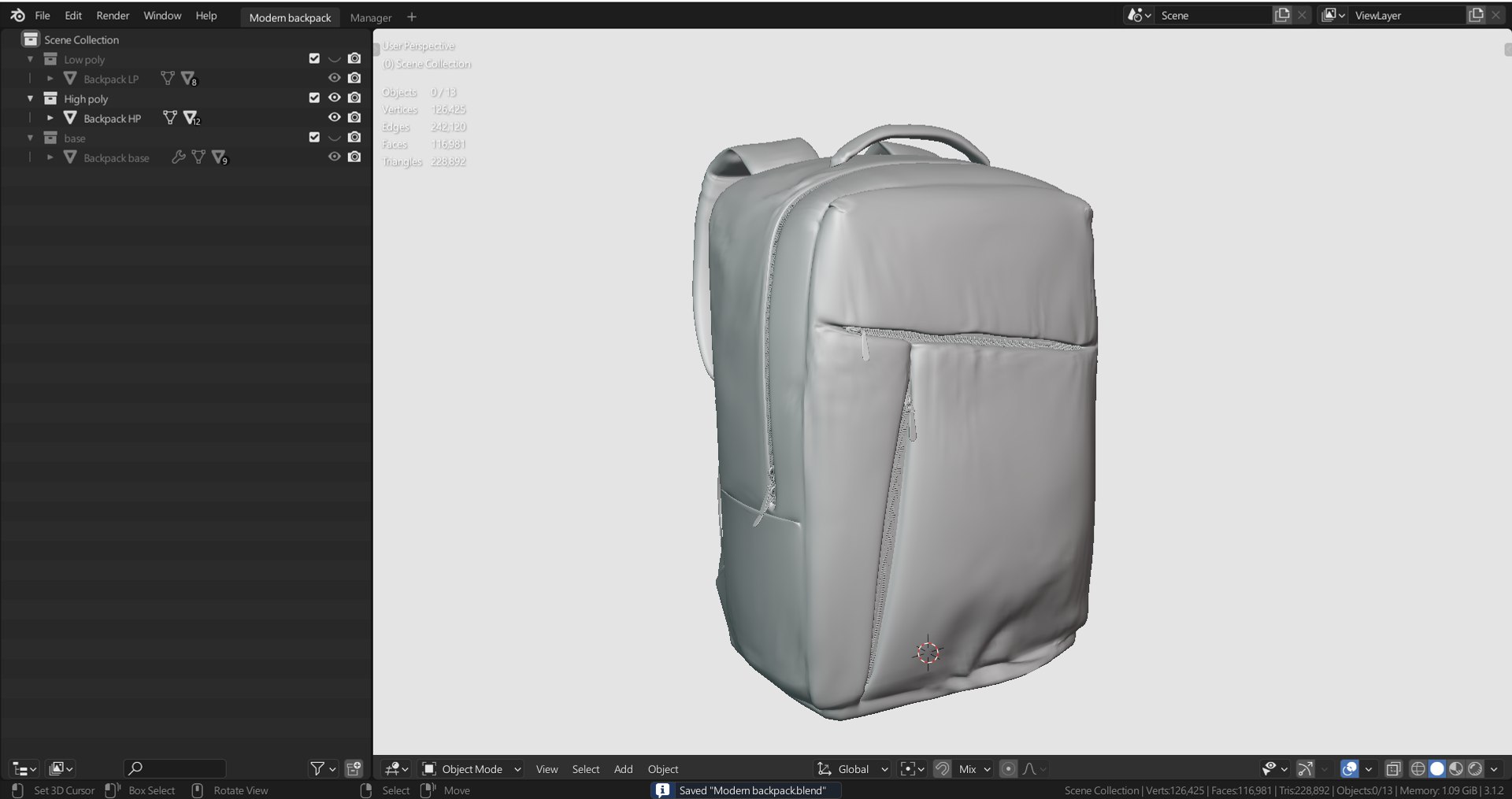Toggle render camera for Low poly collection

tap(354, 58)
